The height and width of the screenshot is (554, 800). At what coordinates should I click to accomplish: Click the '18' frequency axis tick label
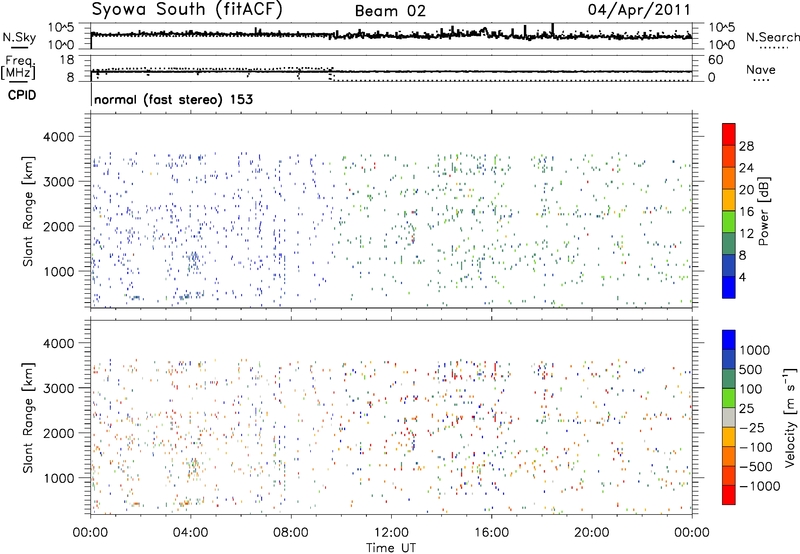click(x=67, y=60)
